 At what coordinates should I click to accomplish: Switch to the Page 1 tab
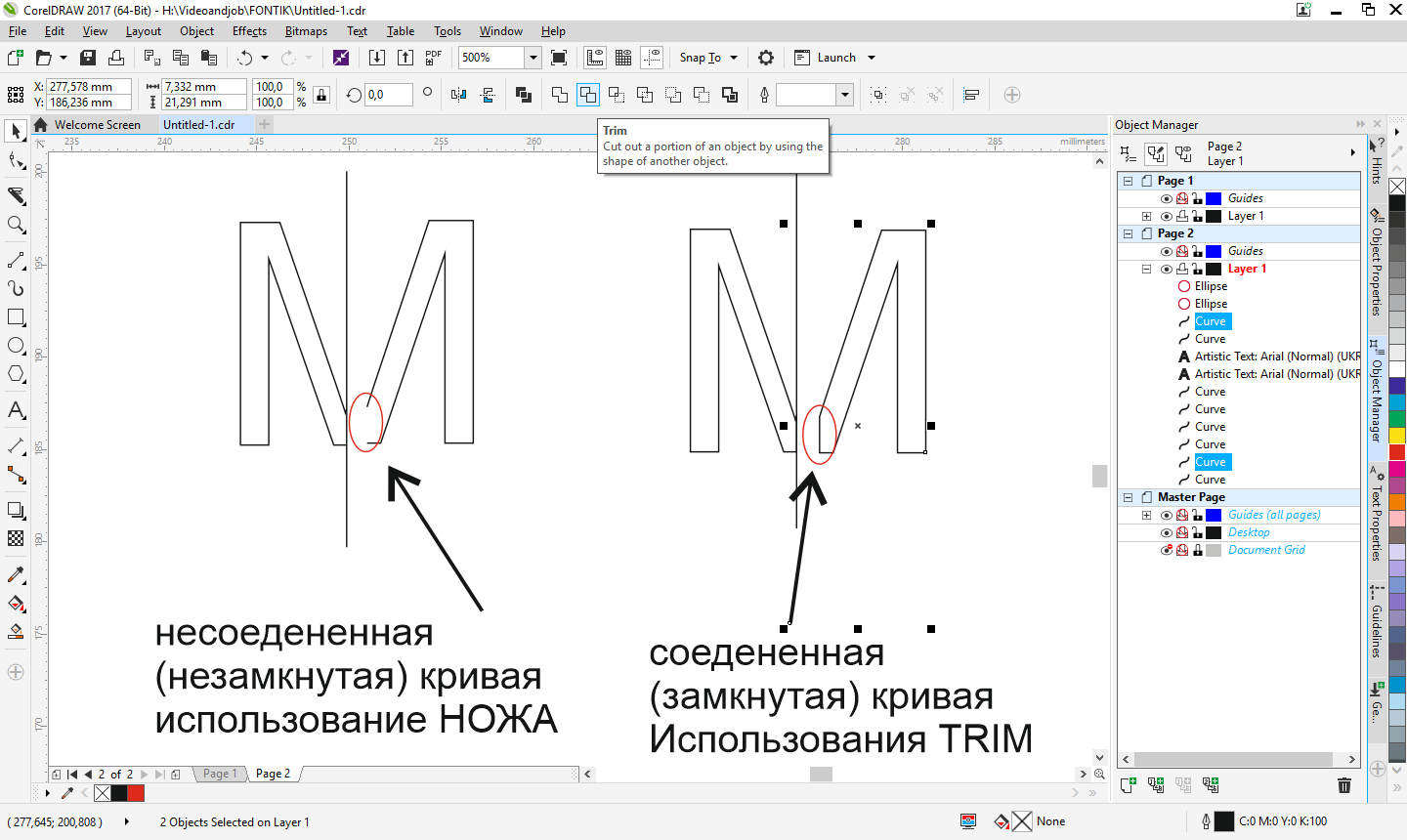tap(219, 774)
